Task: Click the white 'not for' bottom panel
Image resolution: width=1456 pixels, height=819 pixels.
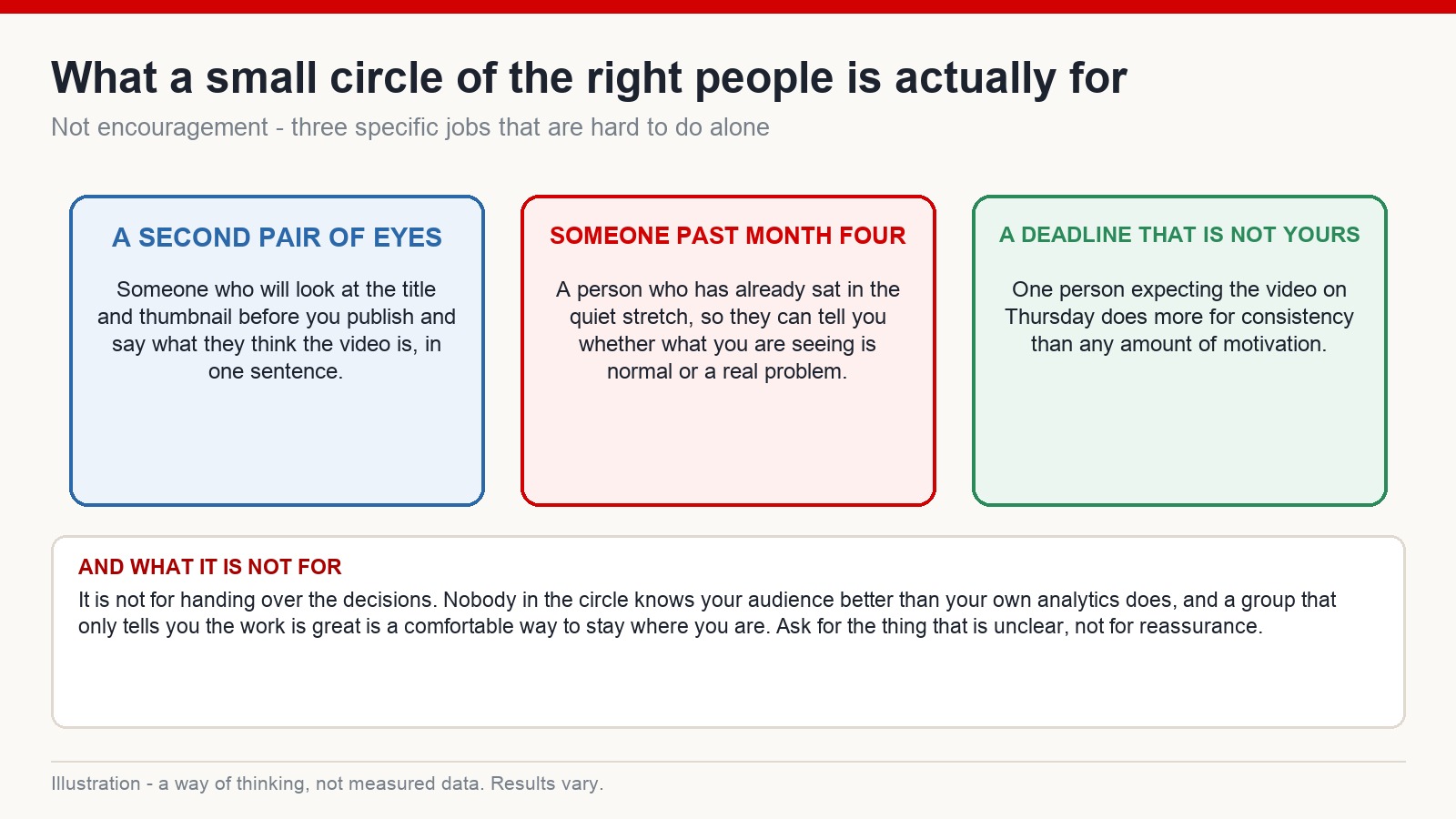Action: pos(728,632)
